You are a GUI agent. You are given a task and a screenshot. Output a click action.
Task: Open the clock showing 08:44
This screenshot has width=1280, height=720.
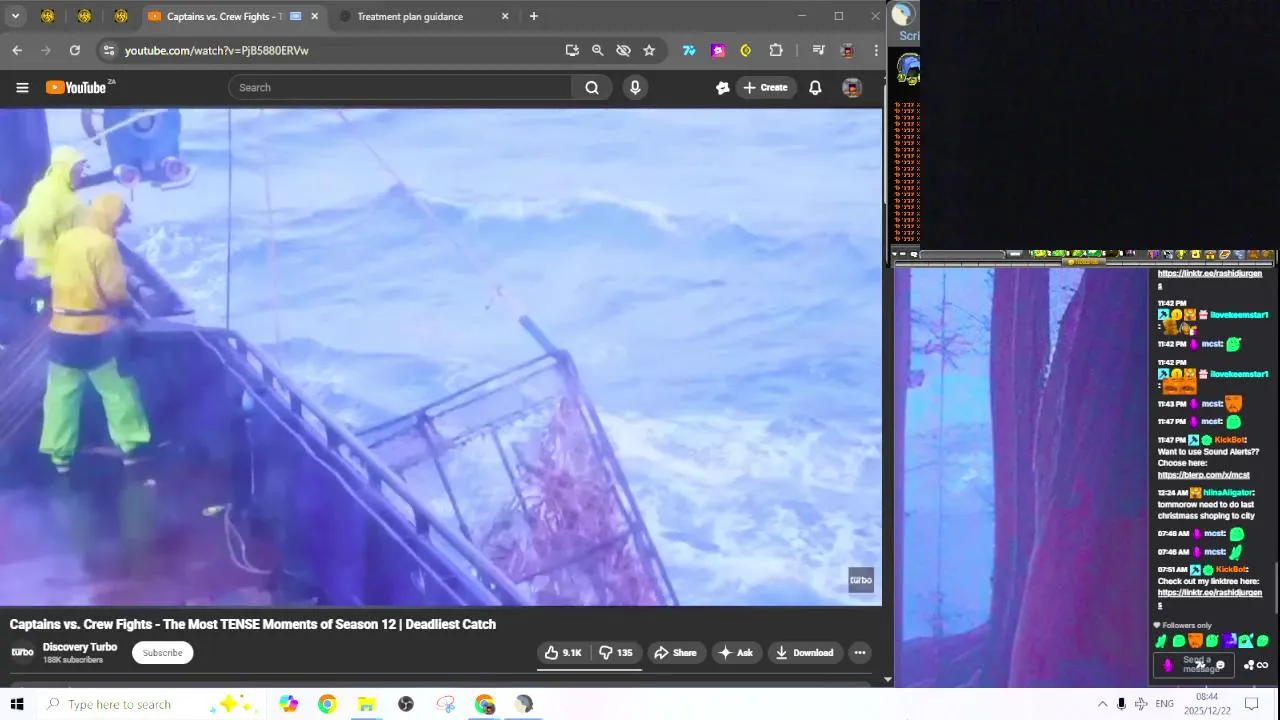1207,704
